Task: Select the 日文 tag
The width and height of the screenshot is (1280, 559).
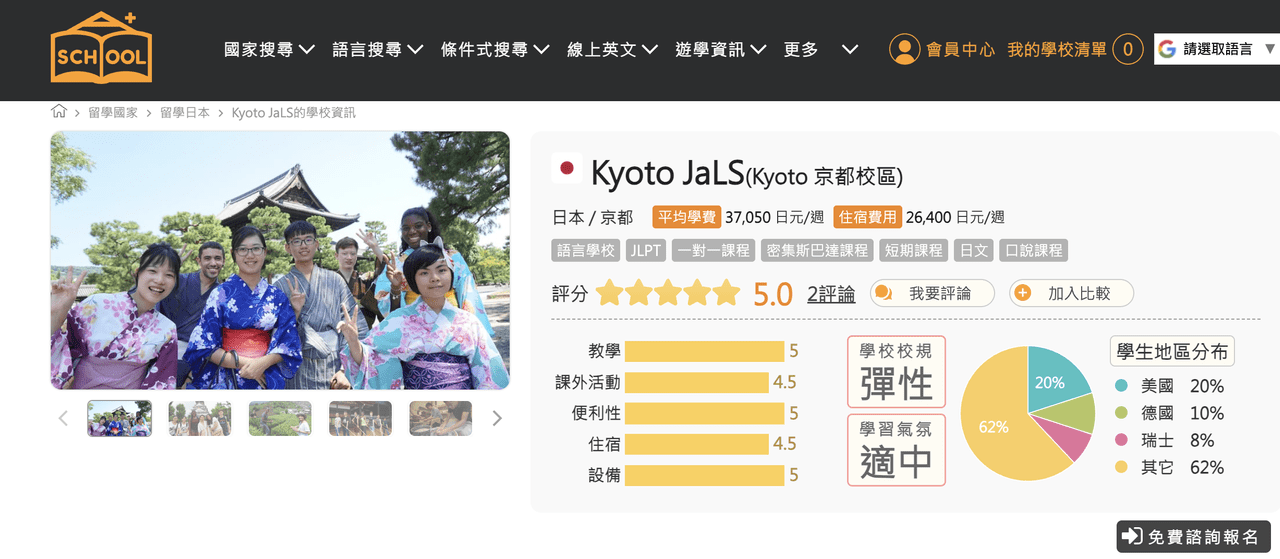Action: coord(974,250)
